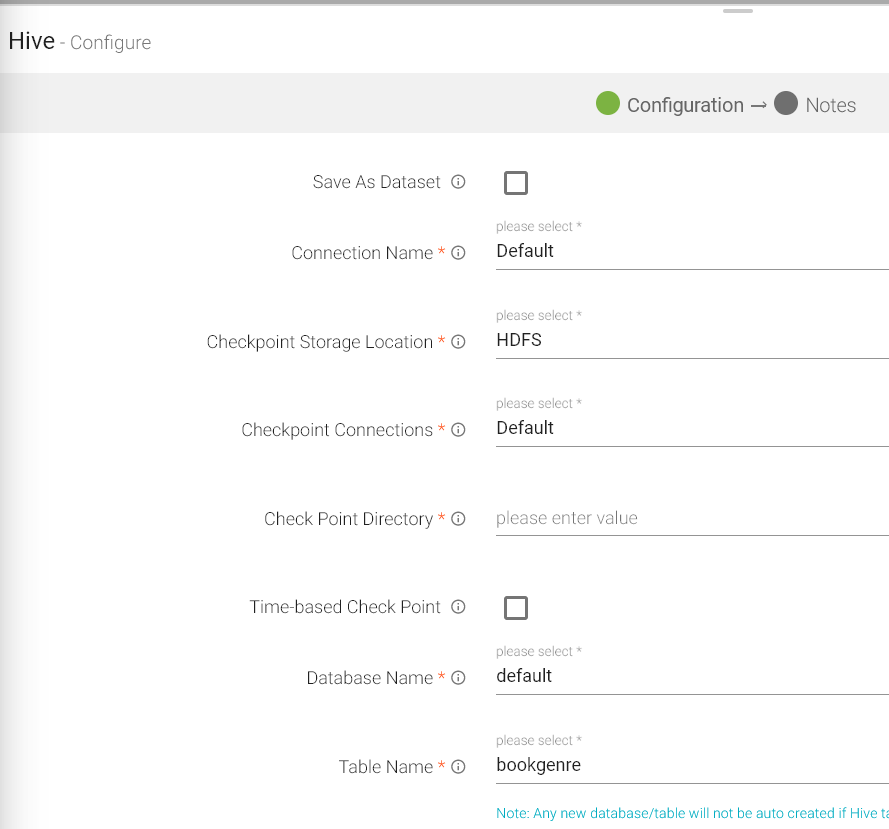The image size is (889, 829).
Task: Show info tooltip for Check Point Directory
Action: 458,519
